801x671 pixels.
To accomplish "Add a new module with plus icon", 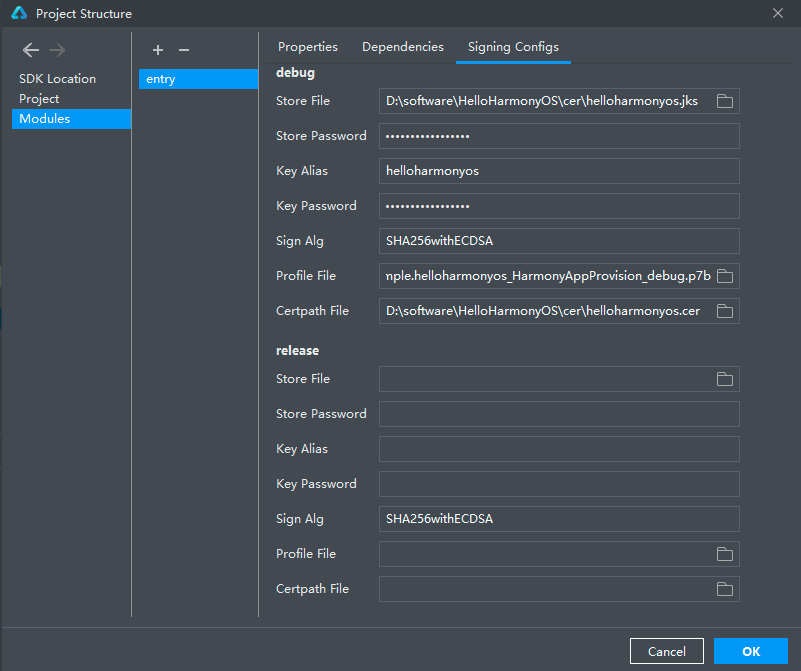I will click(x=158, y=50).
